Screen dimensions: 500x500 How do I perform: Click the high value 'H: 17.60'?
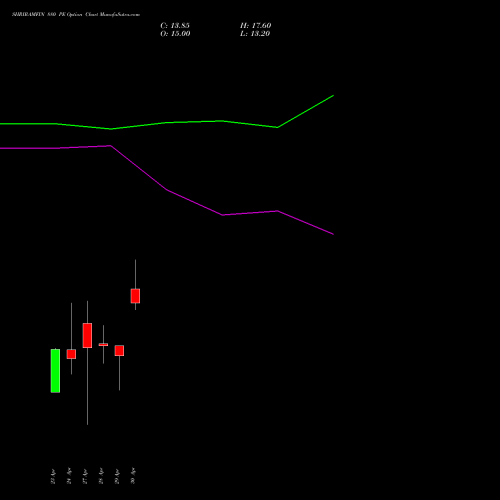(256, 26)
